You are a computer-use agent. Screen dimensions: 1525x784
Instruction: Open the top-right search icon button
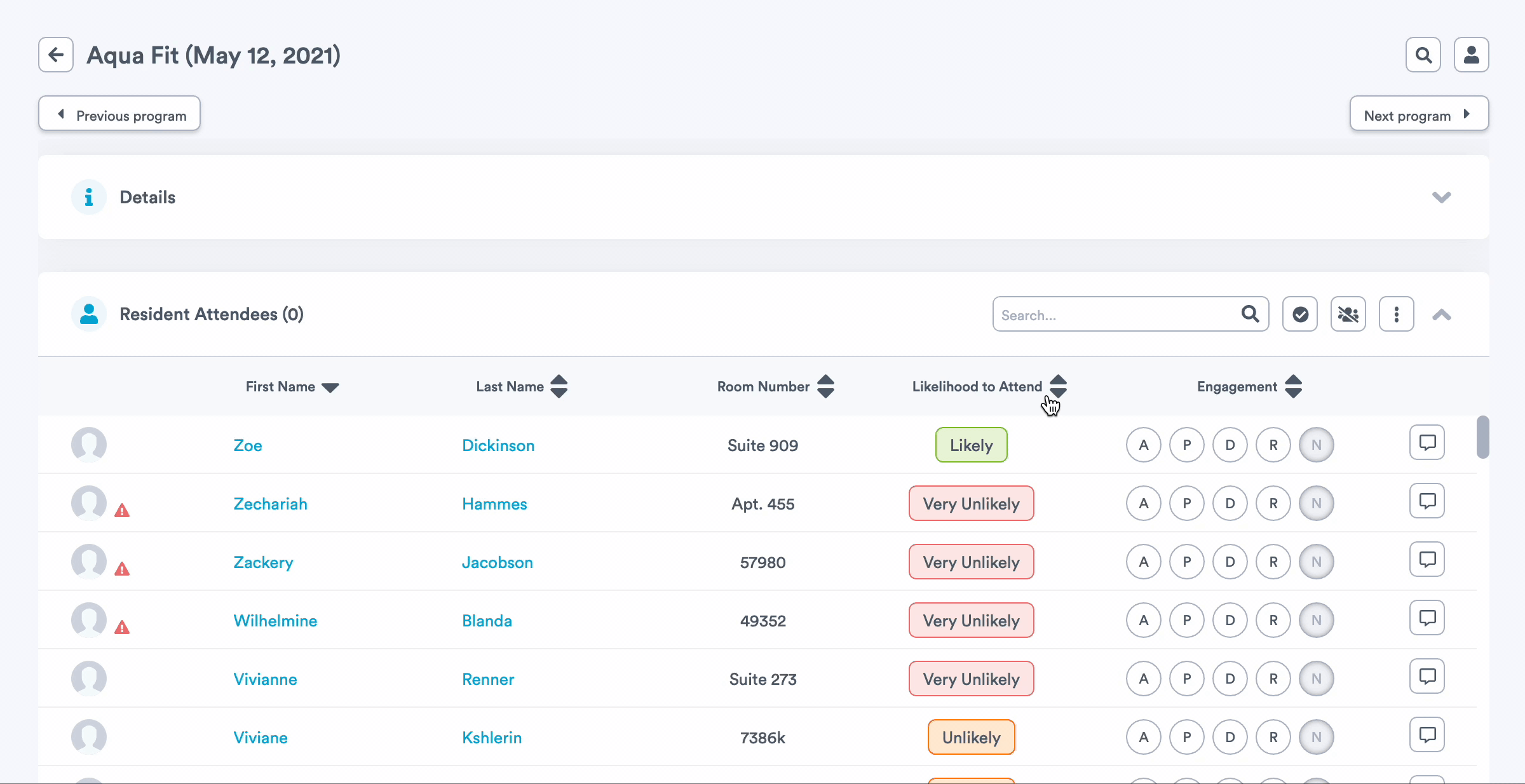pyautogui.click(x=1423, y=55)
